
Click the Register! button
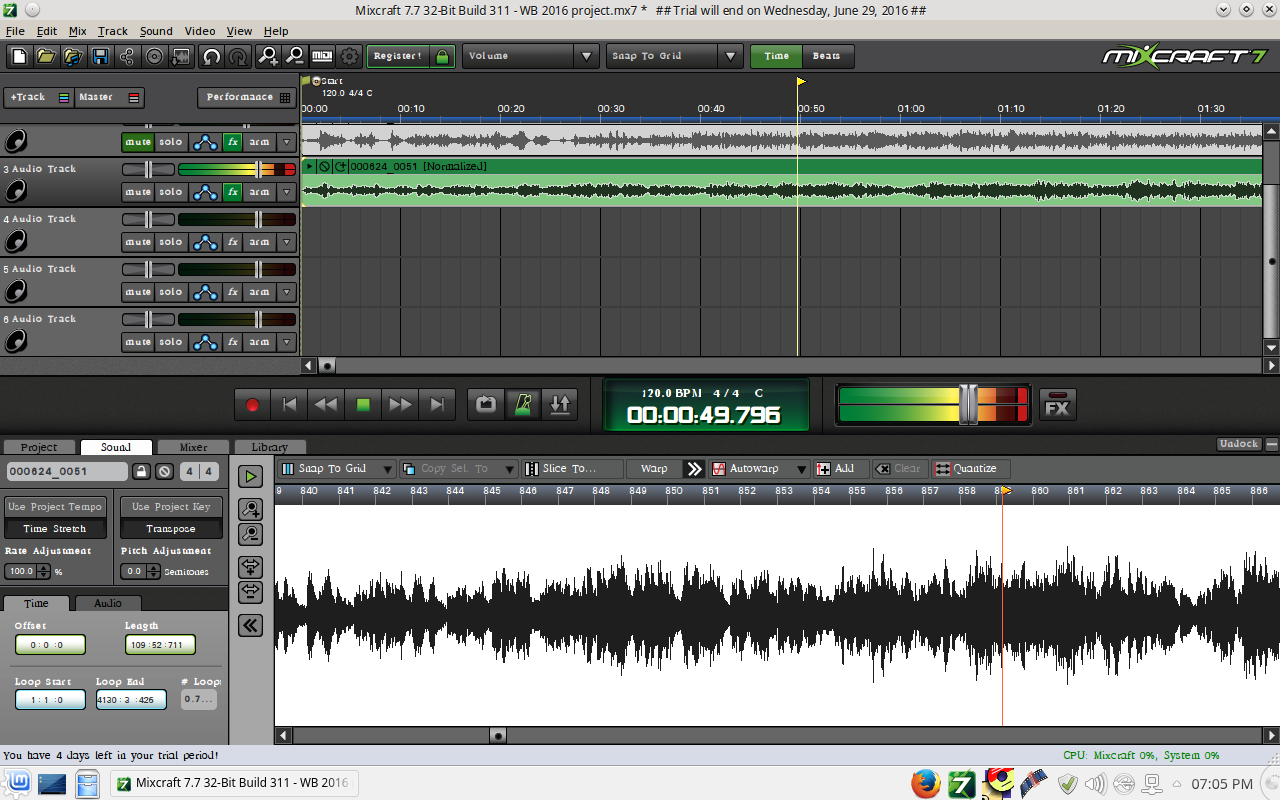[x=397, y=56]
